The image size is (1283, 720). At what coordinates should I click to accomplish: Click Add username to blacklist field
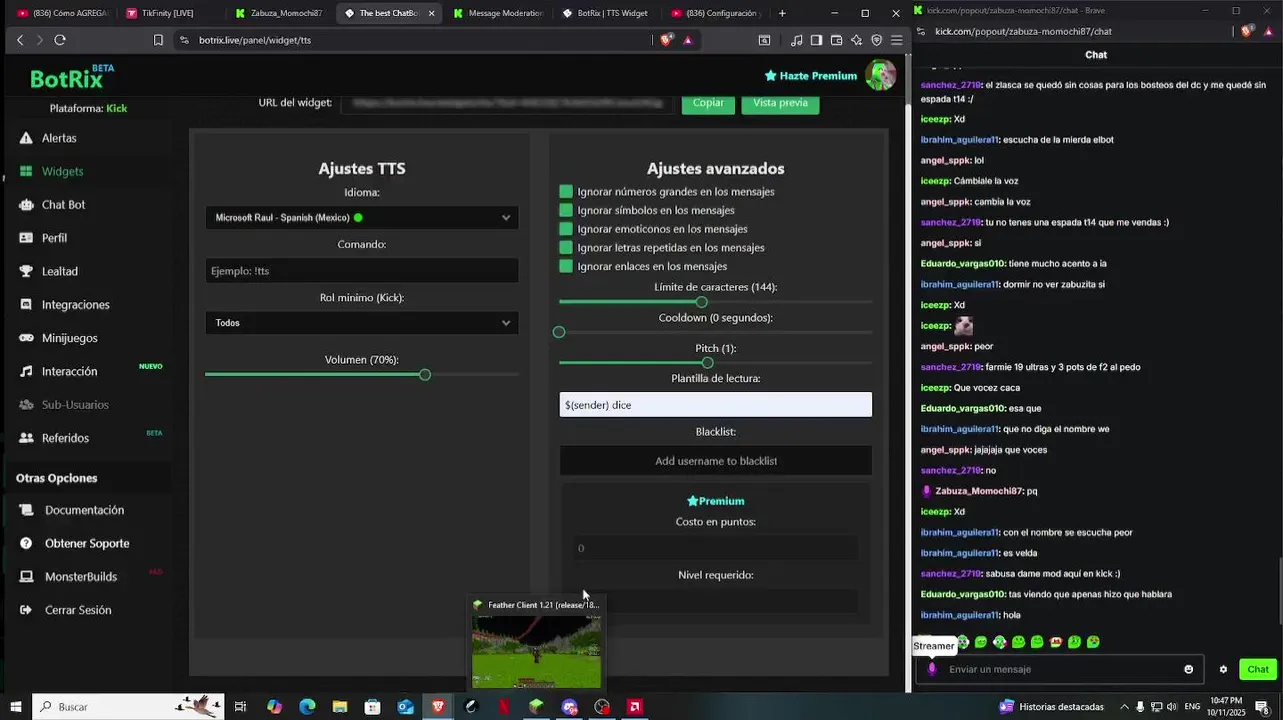[715, 461]
